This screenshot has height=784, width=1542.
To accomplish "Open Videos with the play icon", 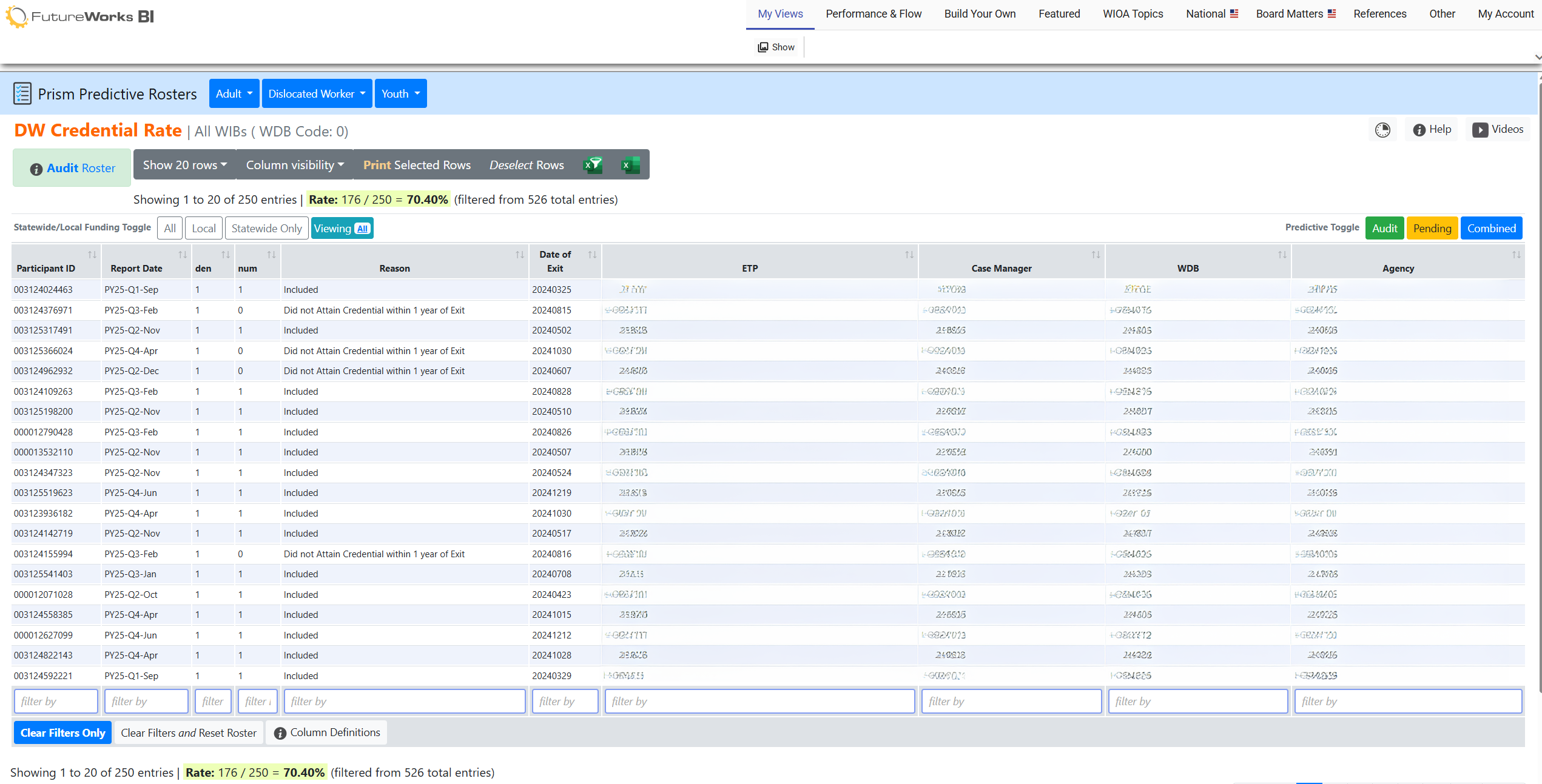I will click(x=1498, y=130).
